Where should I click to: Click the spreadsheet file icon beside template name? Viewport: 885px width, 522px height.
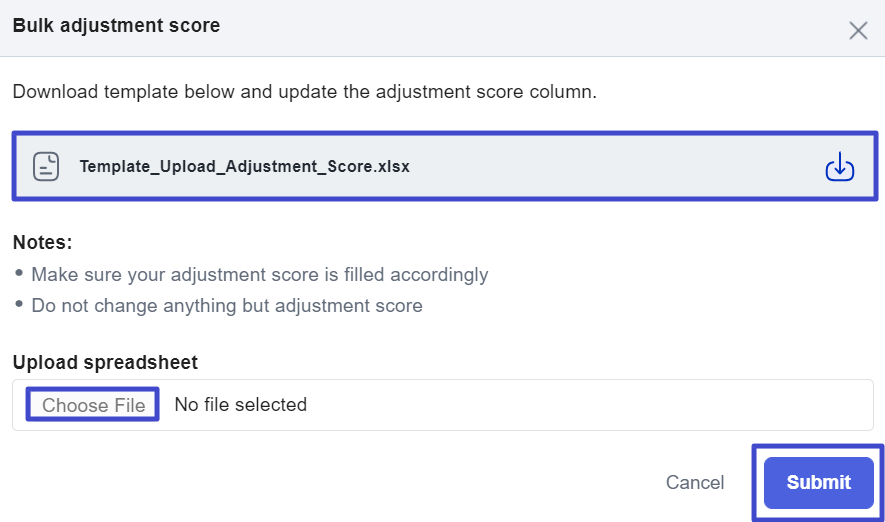tap(46, 166)
